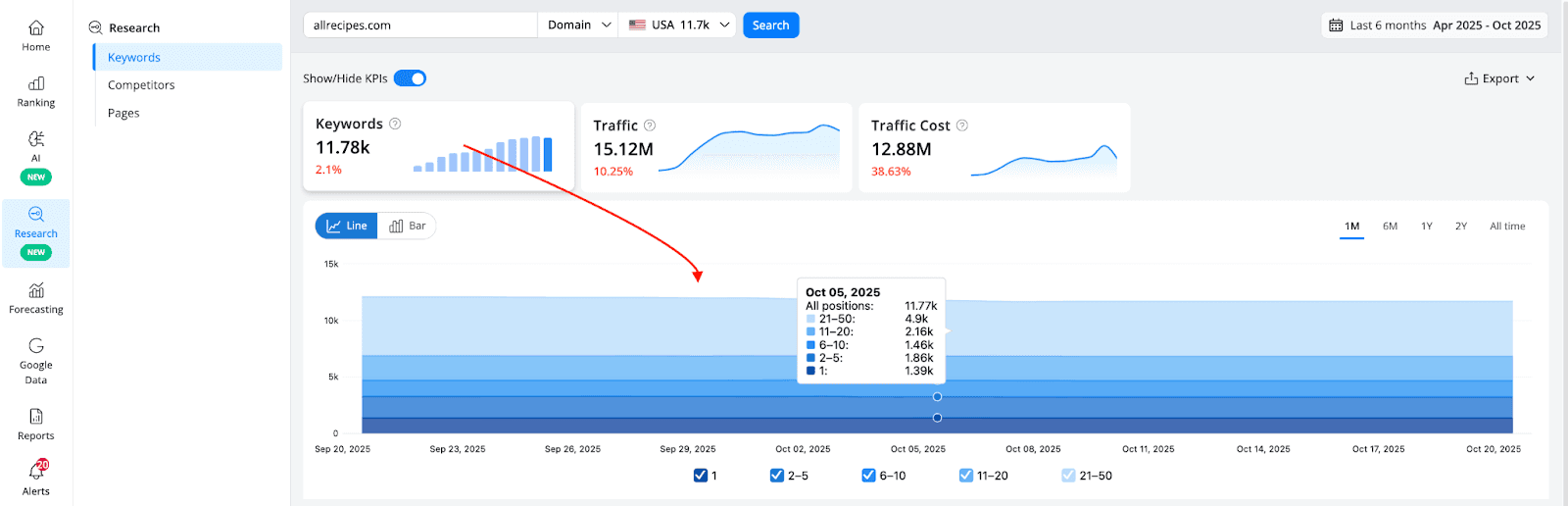Open the Forecasting sidebar icon
The image size is (1568, 506).
tap(36, 290)
